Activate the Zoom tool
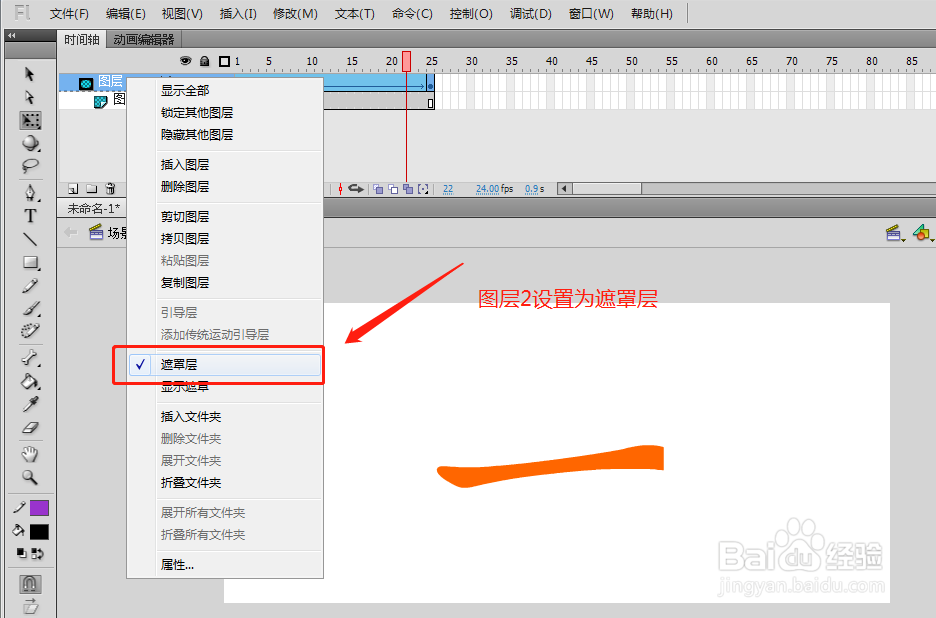Viewport: 936px width, 618px height. click(x=30, y=478)
